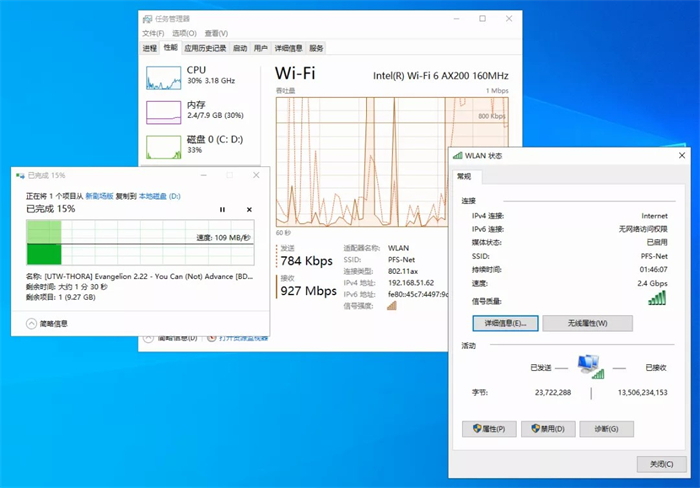Select the 性能 tab in Task Manager
700x488 pixels.
point(171,47)
